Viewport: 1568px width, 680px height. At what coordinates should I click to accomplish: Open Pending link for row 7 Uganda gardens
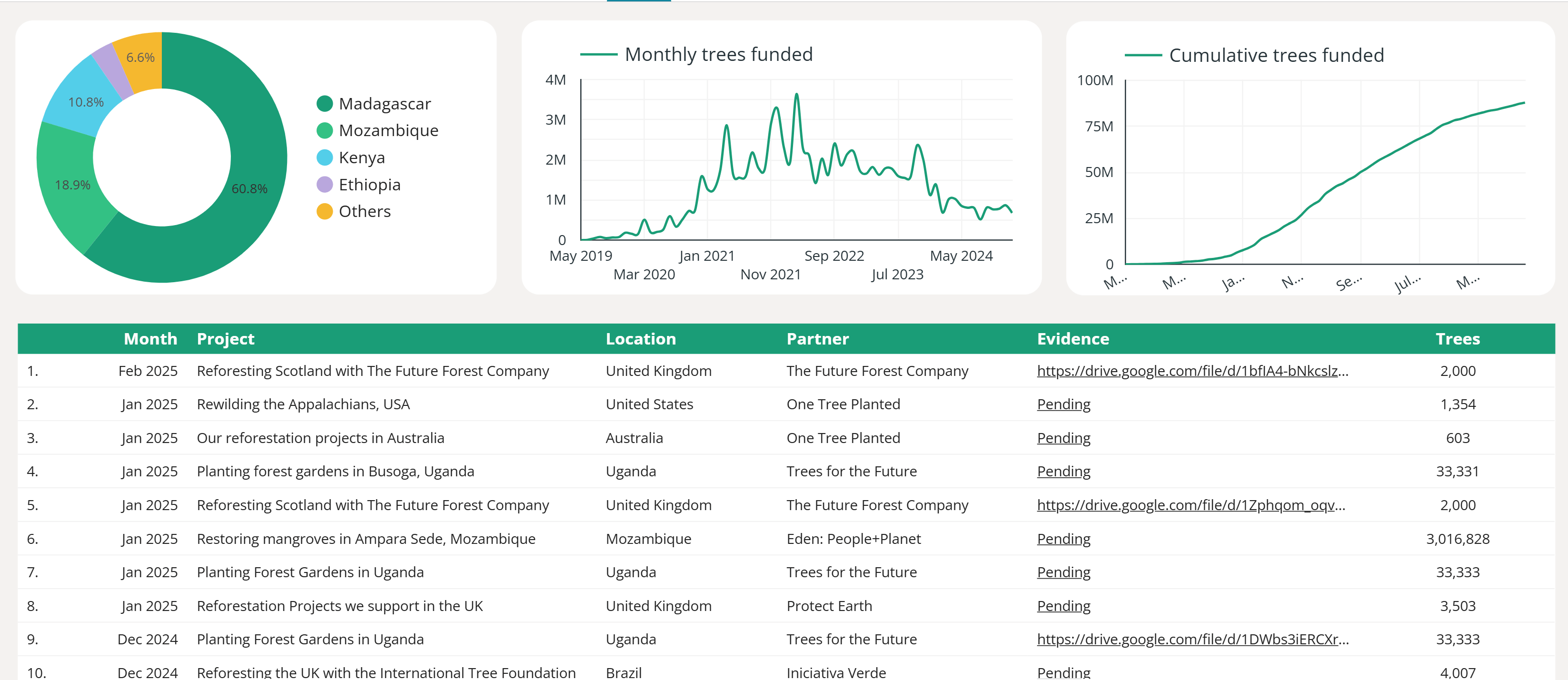1063,572
